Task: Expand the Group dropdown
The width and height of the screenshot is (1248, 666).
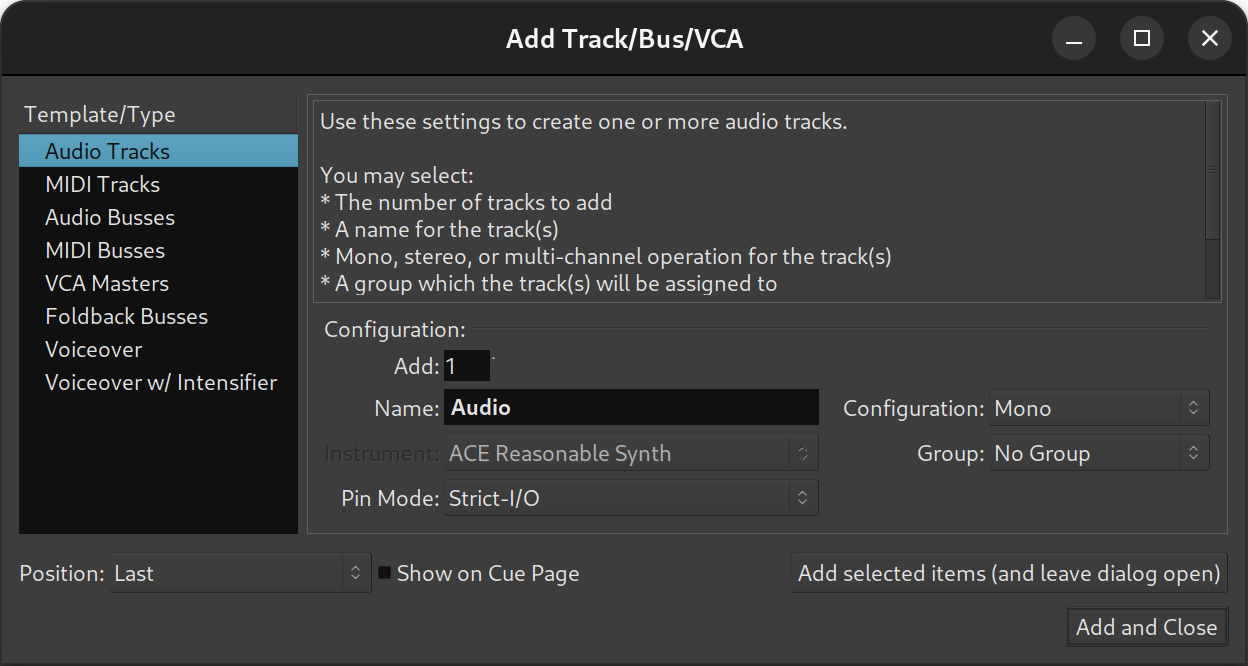Action: click(1099, 453)
